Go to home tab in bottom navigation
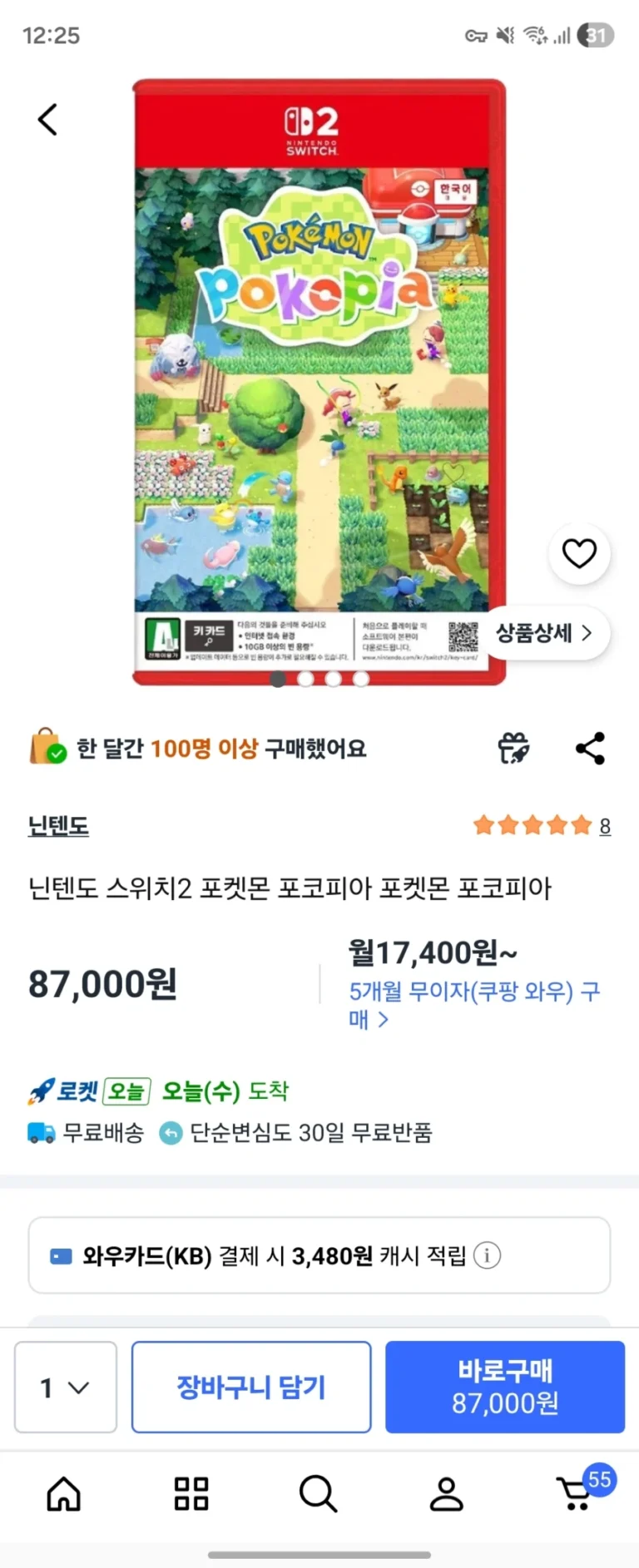Viewport: 639px width, 1568px height. click(x=64, y=1494)
